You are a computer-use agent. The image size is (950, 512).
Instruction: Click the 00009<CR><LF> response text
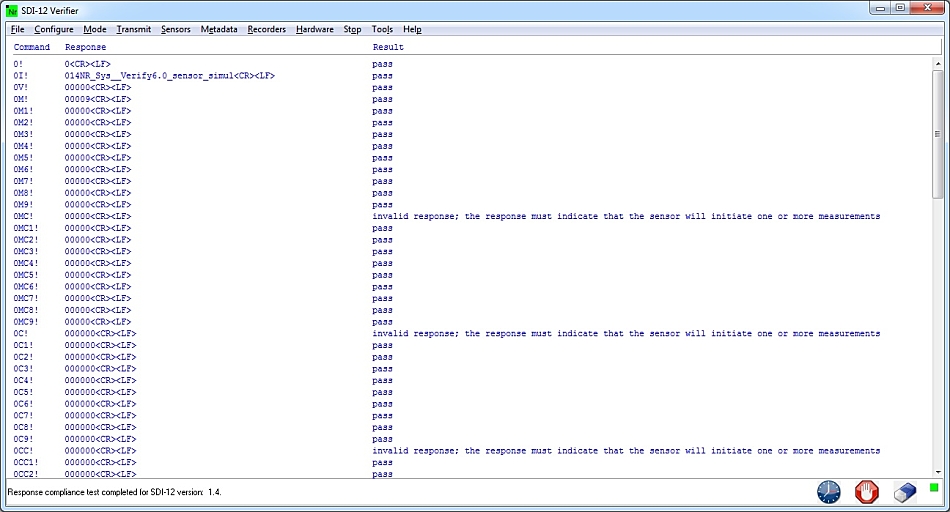coord(98,99)
